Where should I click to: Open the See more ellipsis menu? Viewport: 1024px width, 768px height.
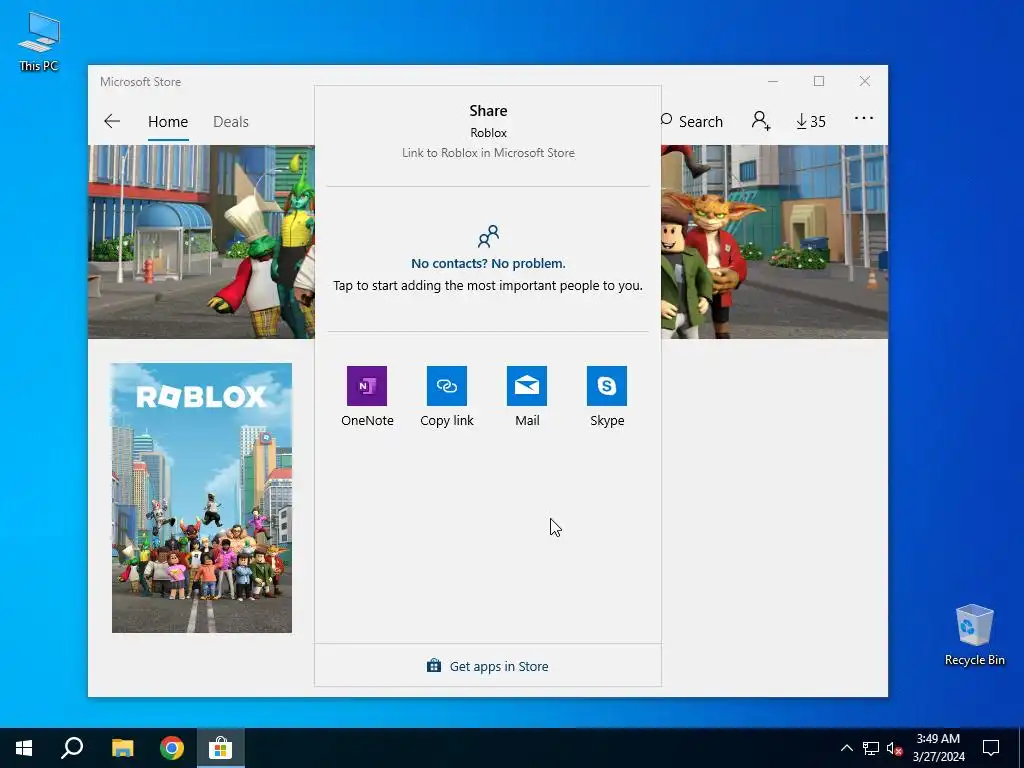pos(863,118)
